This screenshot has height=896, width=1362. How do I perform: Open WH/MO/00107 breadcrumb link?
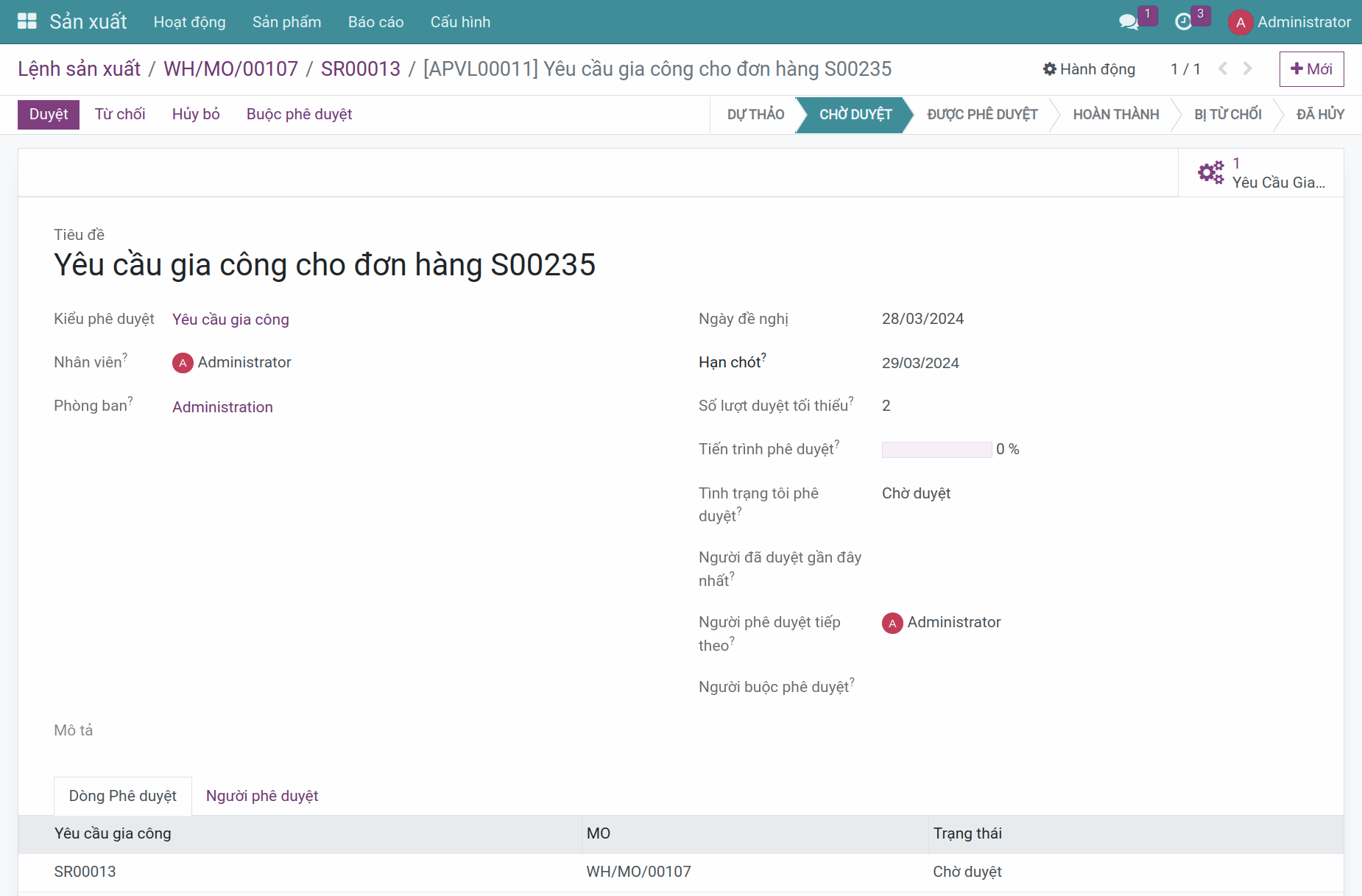tap(230, 68)
